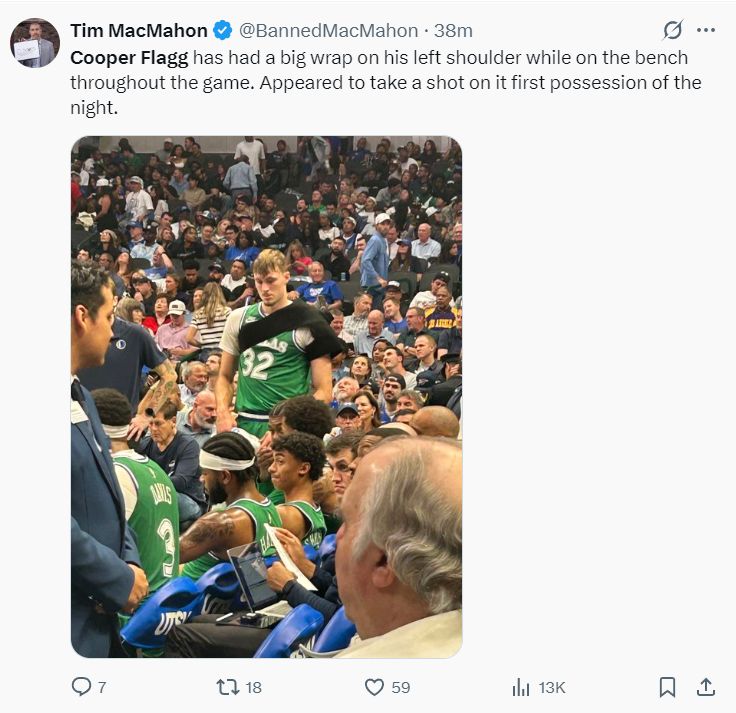Viewport: 736px width, 713px height.
Task: Open Tim MacMahon's profile avatar
Action: [x=35, y=43]
